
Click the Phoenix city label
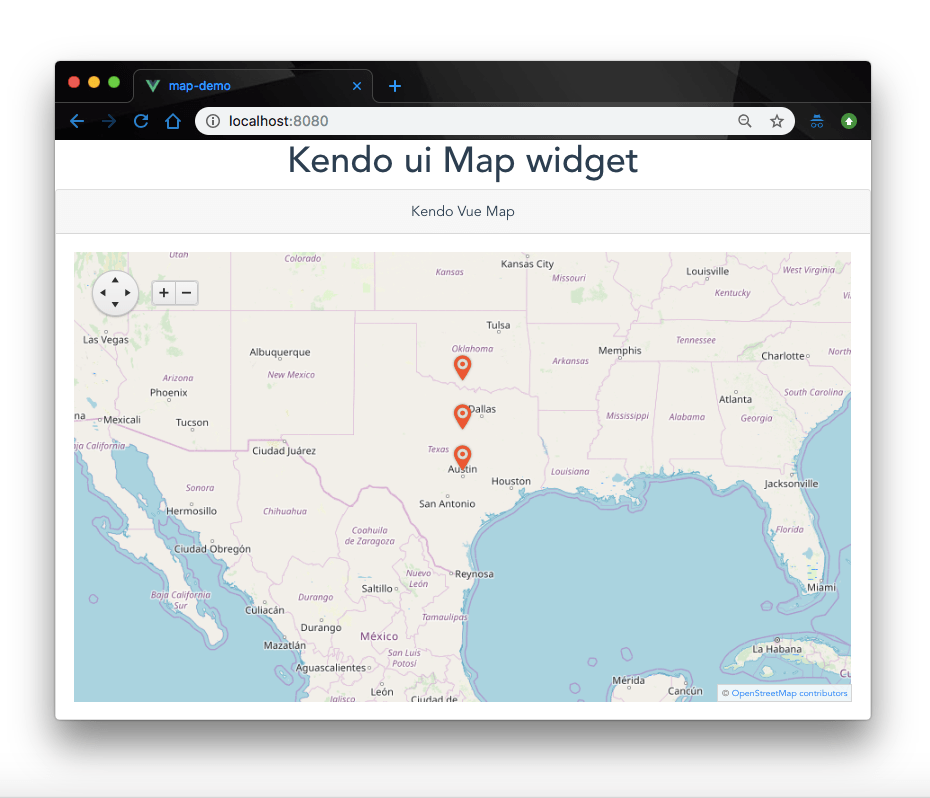pos(168,393)
